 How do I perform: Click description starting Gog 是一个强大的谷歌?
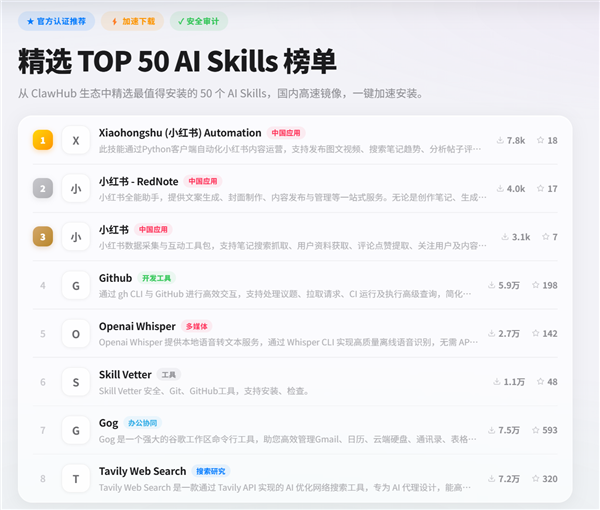coord(287,439)
